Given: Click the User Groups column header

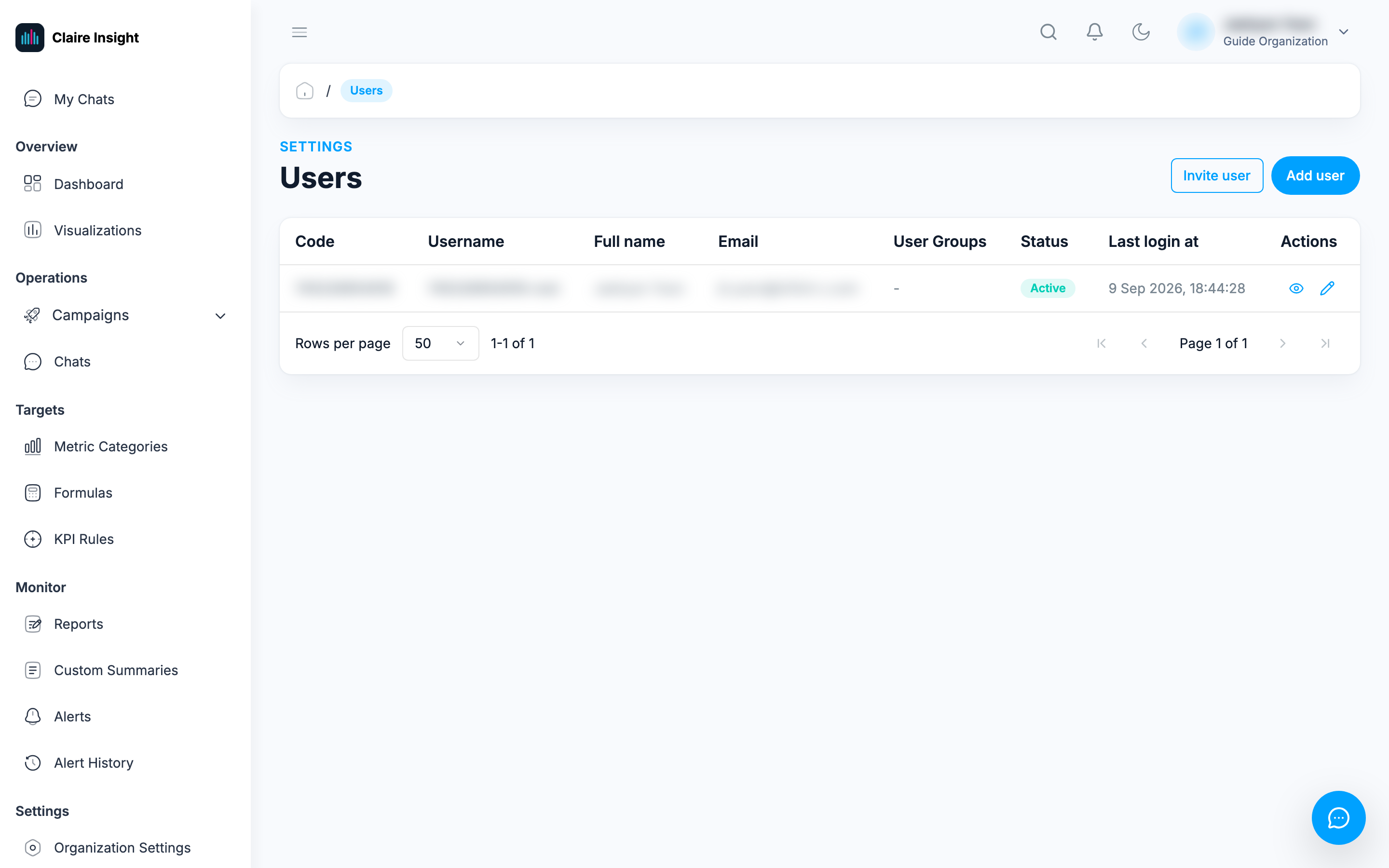Looking at the screenshot, I should point(940,242).
